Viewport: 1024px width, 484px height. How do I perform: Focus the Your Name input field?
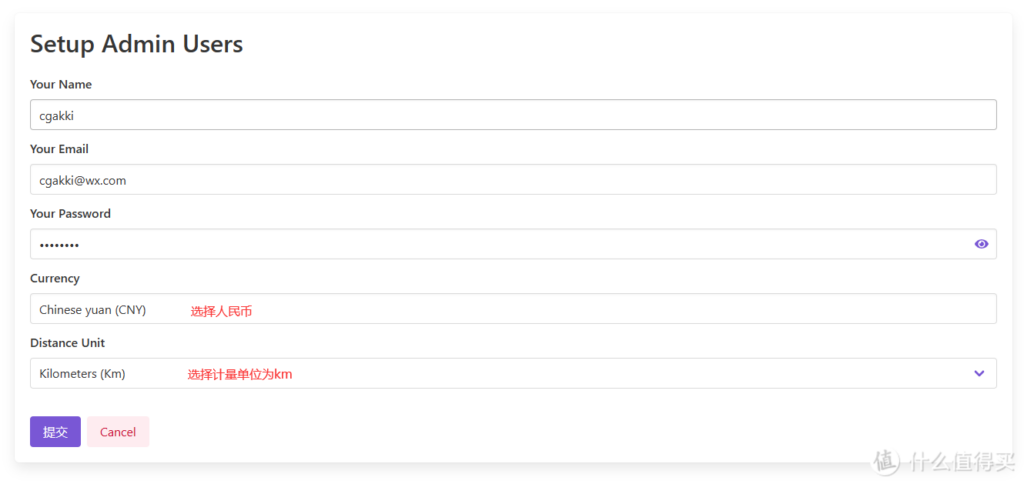click(500, 115)
